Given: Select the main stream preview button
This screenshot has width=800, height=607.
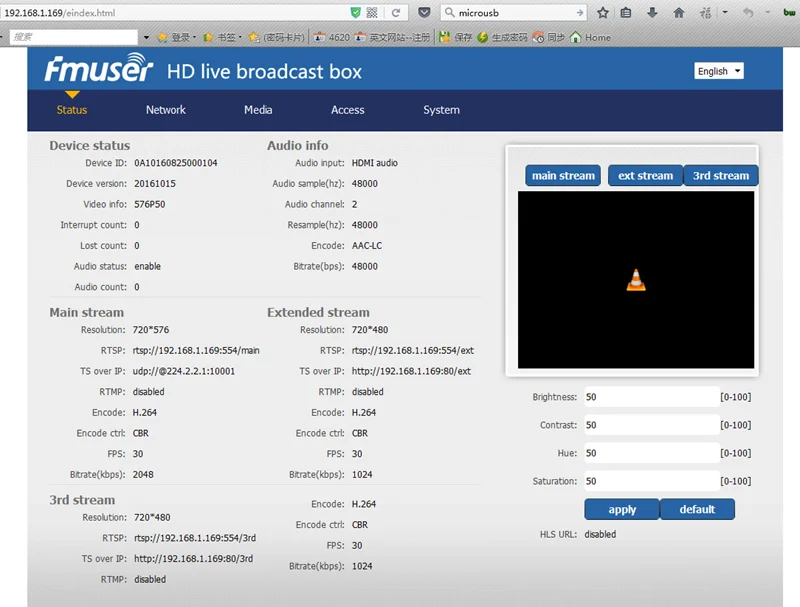Looking at the screenshot, I should point(563,175).
